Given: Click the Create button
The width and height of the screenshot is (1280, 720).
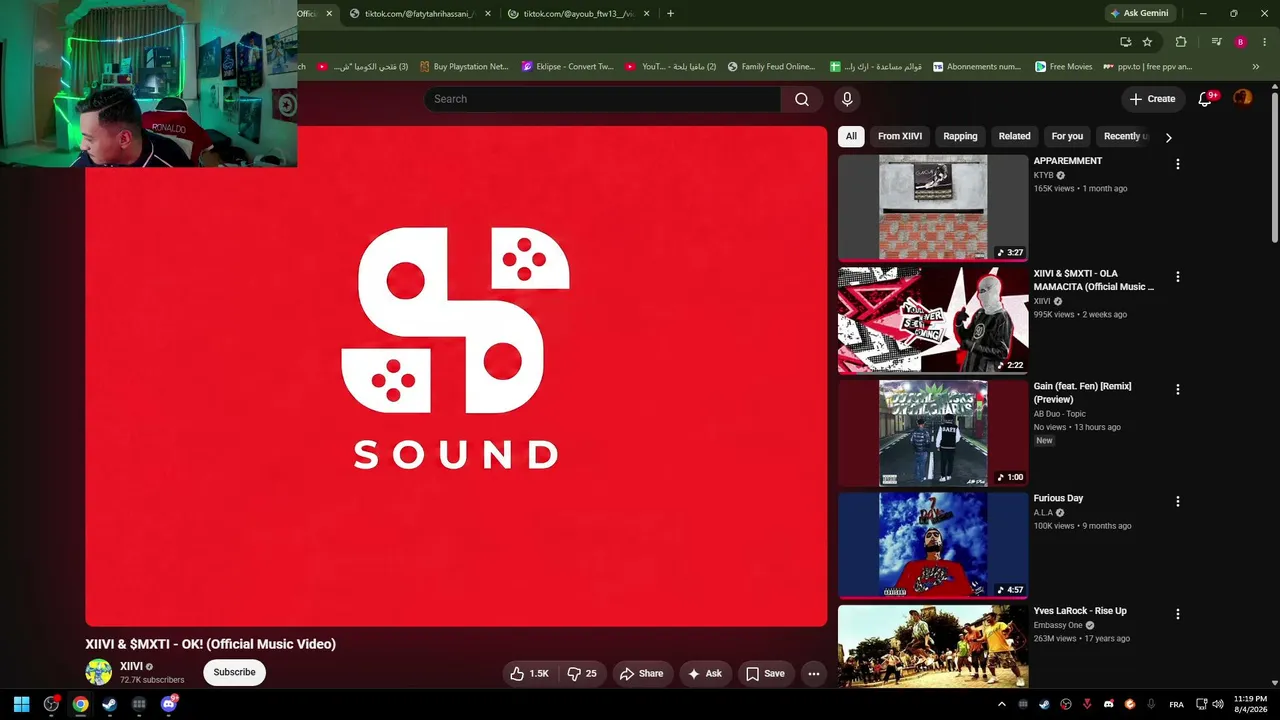Looking at the screenshot, I should pyautogui.click(x=1152, y=99).
